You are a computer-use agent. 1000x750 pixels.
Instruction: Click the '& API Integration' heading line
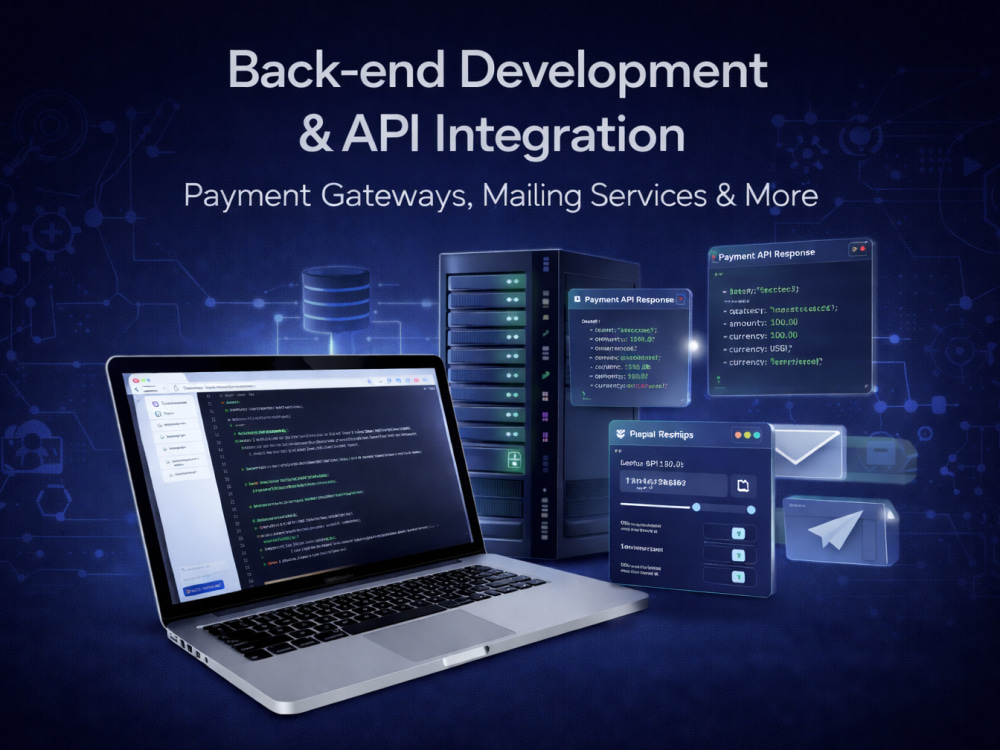[491, 135]
